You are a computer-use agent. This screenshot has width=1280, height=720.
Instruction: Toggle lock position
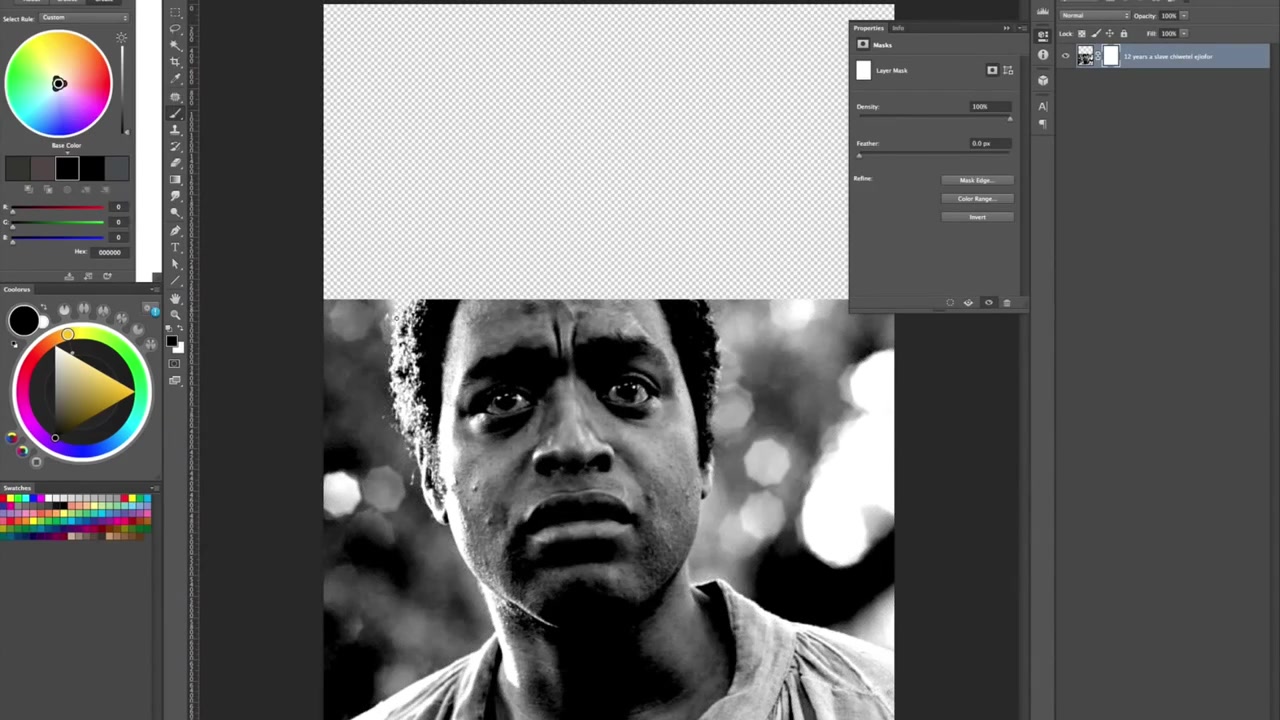tap(1110, 34)
